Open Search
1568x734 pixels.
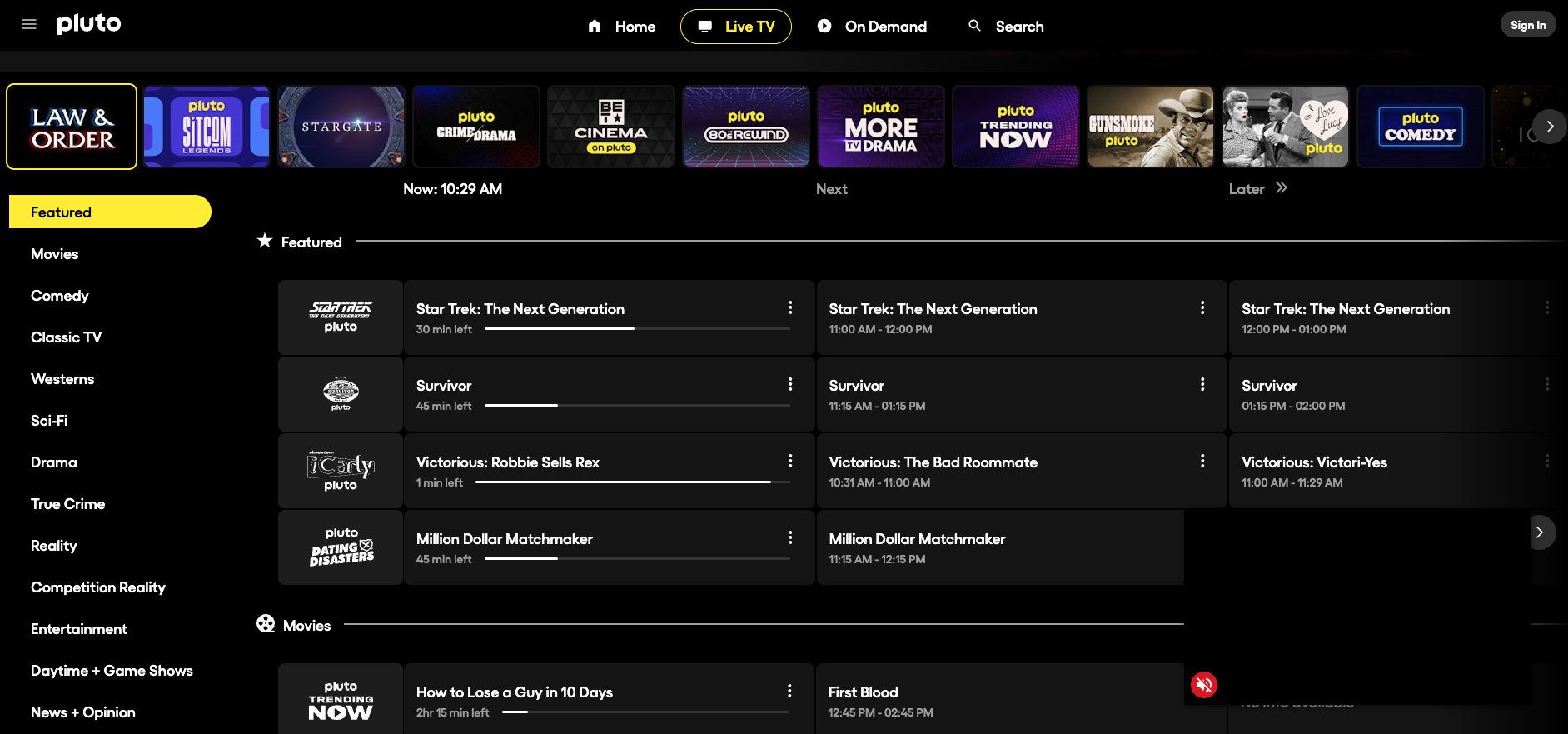point(1006,27)
